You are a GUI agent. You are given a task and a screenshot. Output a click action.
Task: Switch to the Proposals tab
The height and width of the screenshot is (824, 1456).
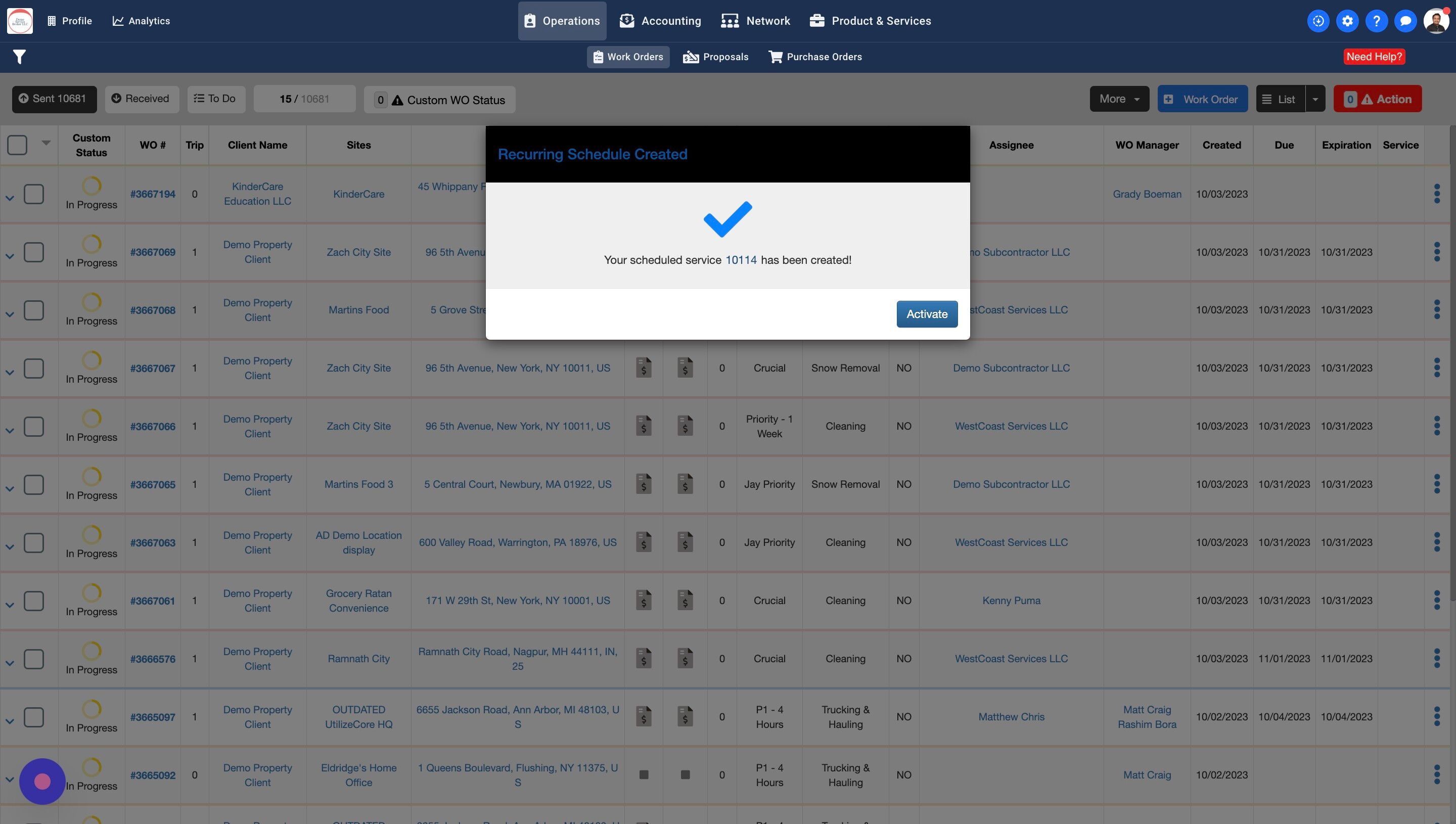[x=716, y=57]
